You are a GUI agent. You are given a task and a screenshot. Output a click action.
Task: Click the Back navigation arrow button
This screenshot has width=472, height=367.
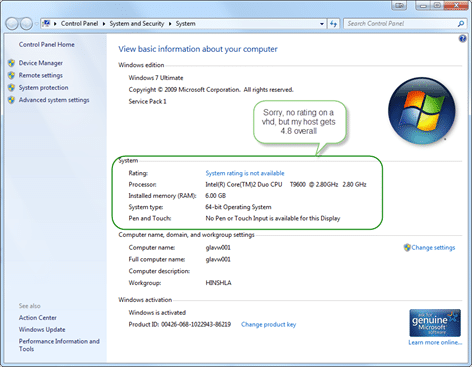[12, 24]
